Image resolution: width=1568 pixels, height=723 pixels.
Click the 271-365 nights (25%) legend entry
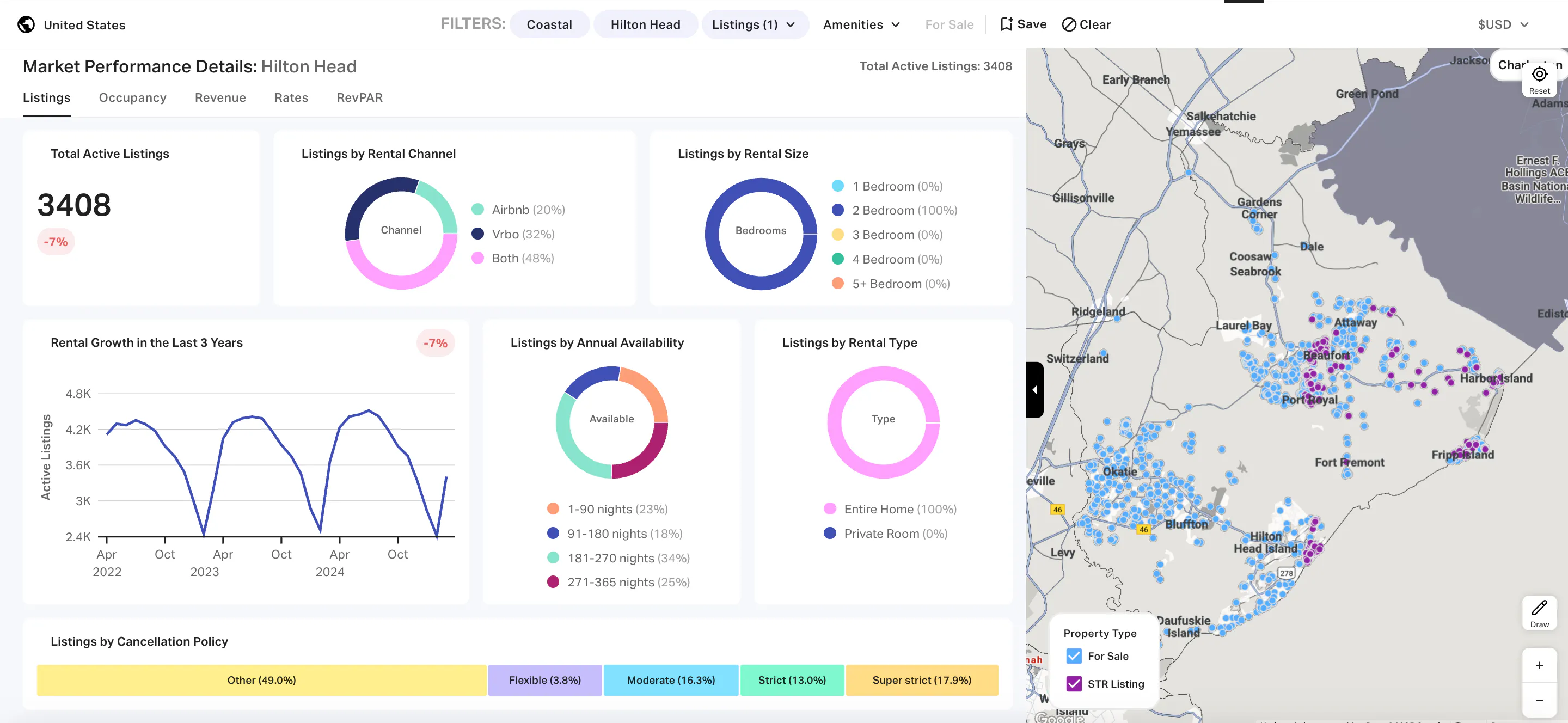pyautogui.click(x=618, y=582)
